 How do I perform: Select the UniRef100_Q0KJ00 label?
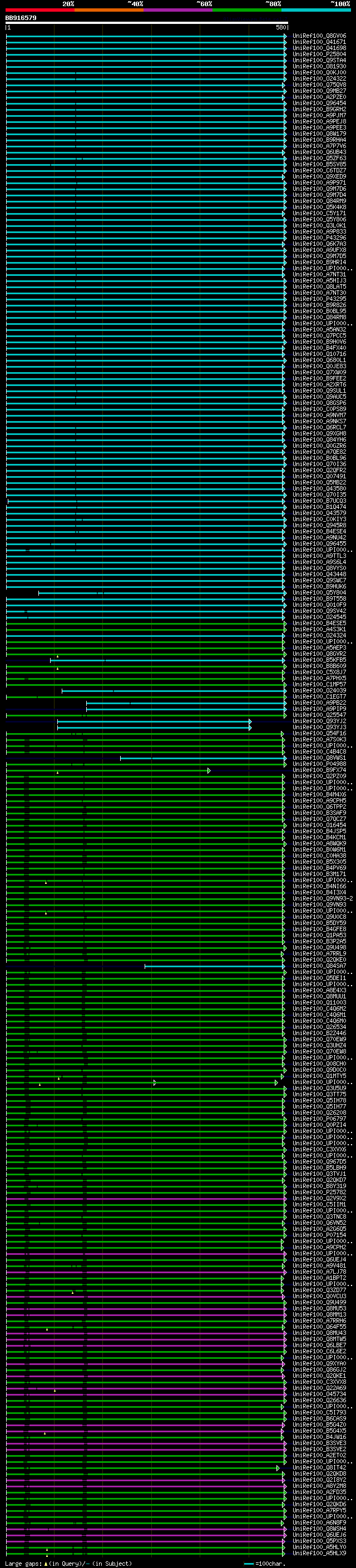pos(319,72)
